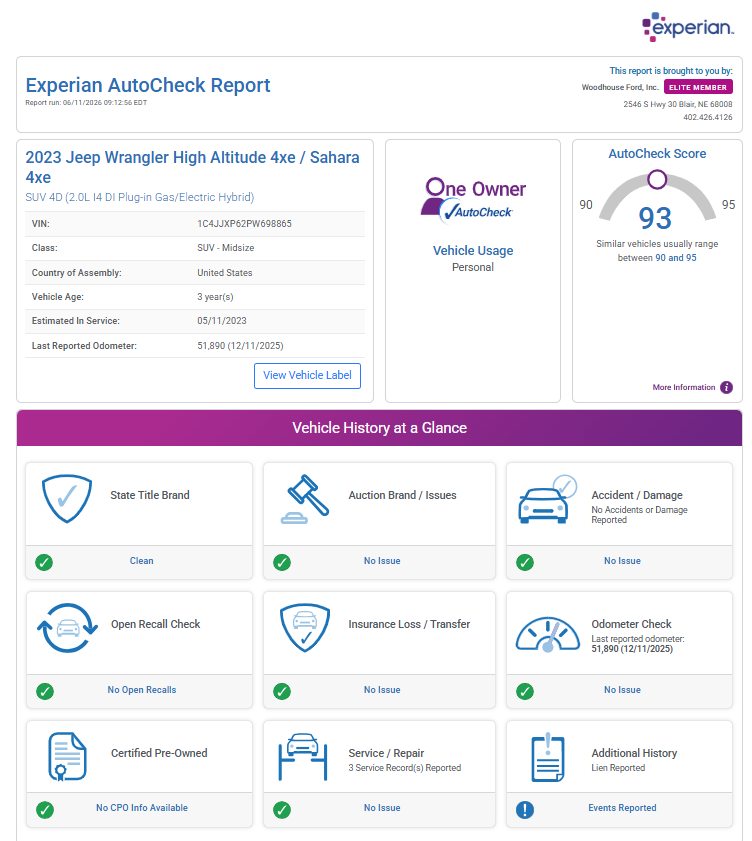Click the Woodhouse Ford, Inc. dealer name
Image resolution: width=752 pixels, height=841 pixels.
620,87
